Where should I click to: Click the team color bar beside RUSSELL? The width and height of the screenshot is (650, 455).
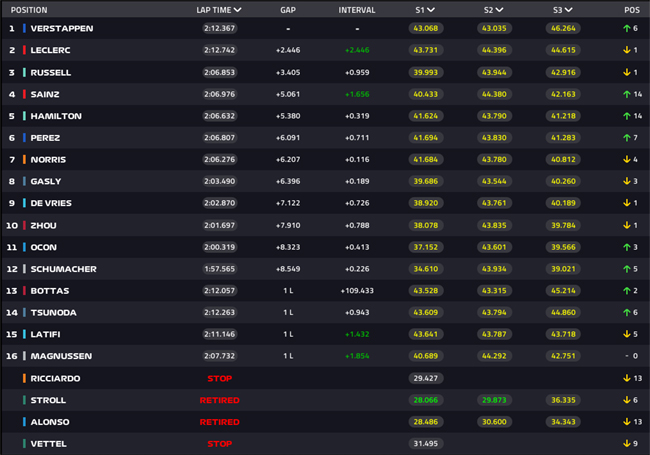(x=24, y=72)
